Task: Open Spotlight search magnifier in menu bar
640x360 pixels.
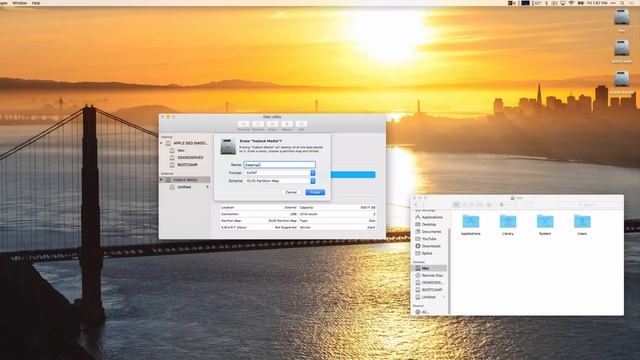Action: (622, 3)
